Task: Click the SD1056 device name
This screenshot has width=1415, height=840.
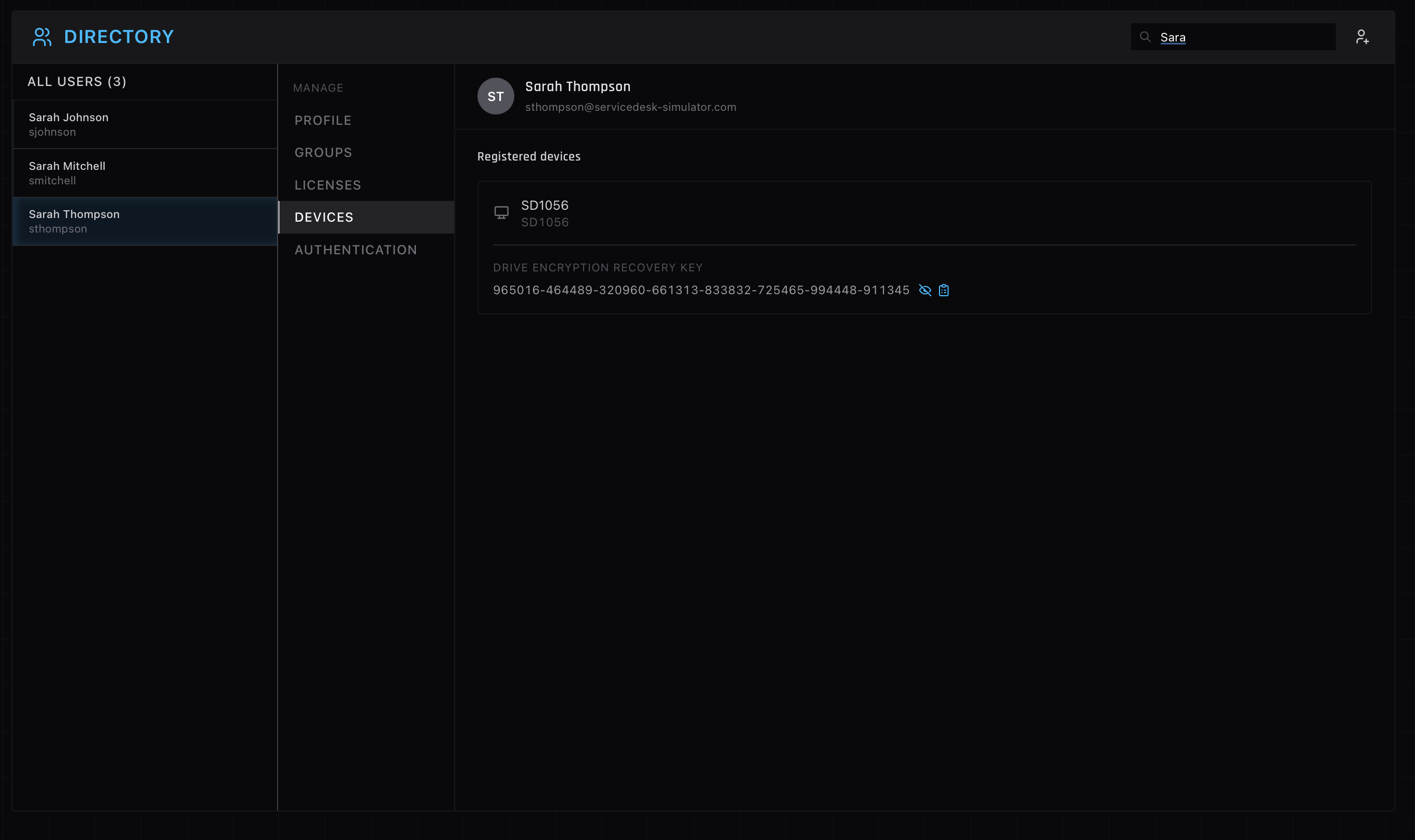Action: click(544, 206)
